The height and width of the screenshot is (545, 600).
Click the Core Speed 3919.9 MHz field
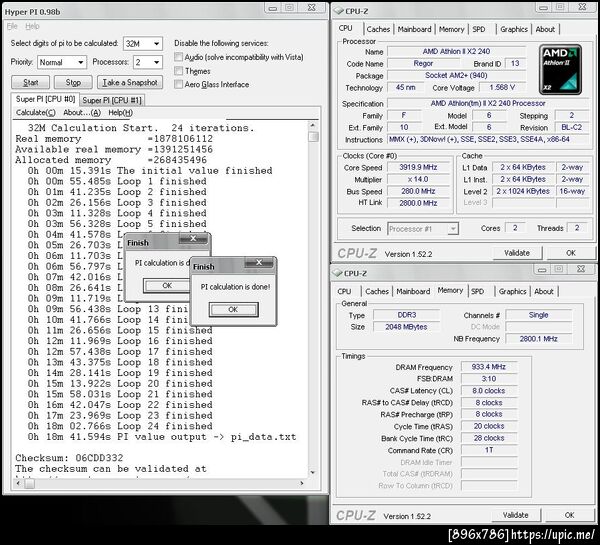[x=418, y=167]
